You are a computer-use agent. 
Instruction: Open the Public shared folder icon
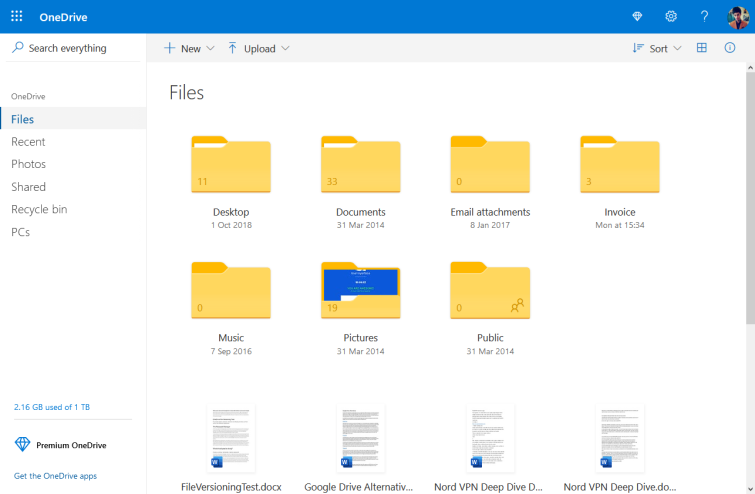point(490,290)
